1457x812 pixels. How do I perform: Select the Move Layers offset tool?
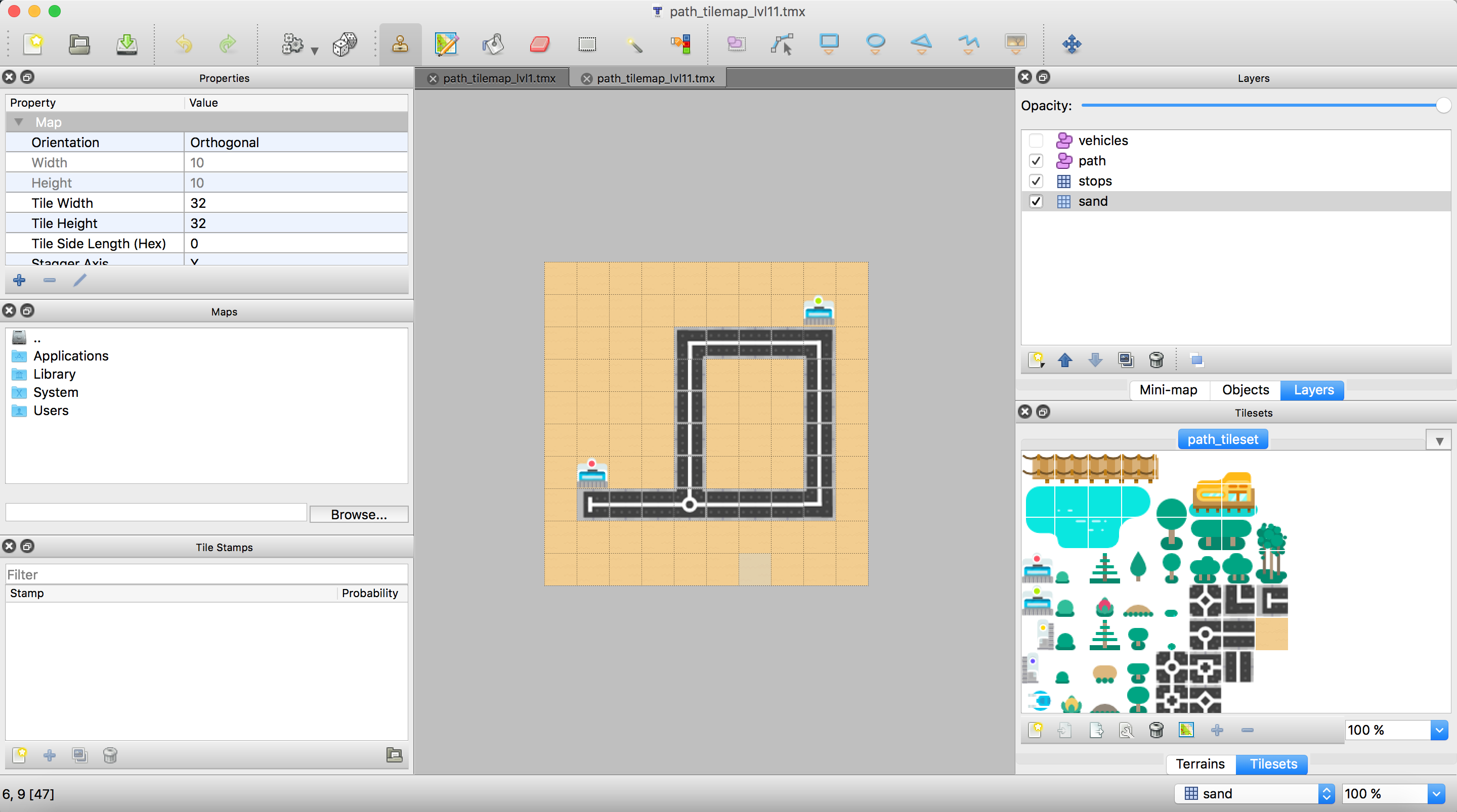(x=1072, y=43)
